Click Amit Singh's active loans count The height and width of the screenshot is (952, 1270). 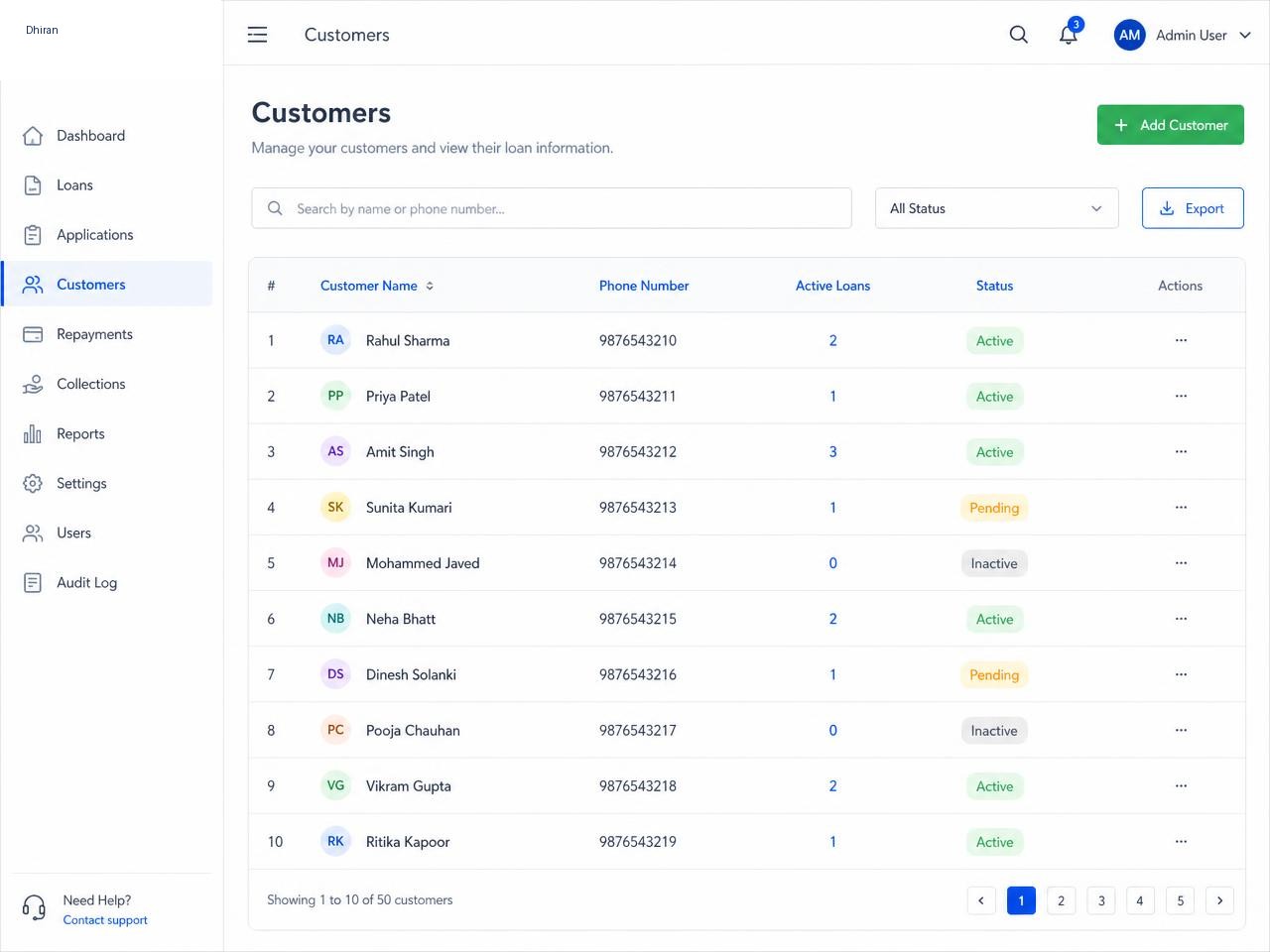click(833, 452)
